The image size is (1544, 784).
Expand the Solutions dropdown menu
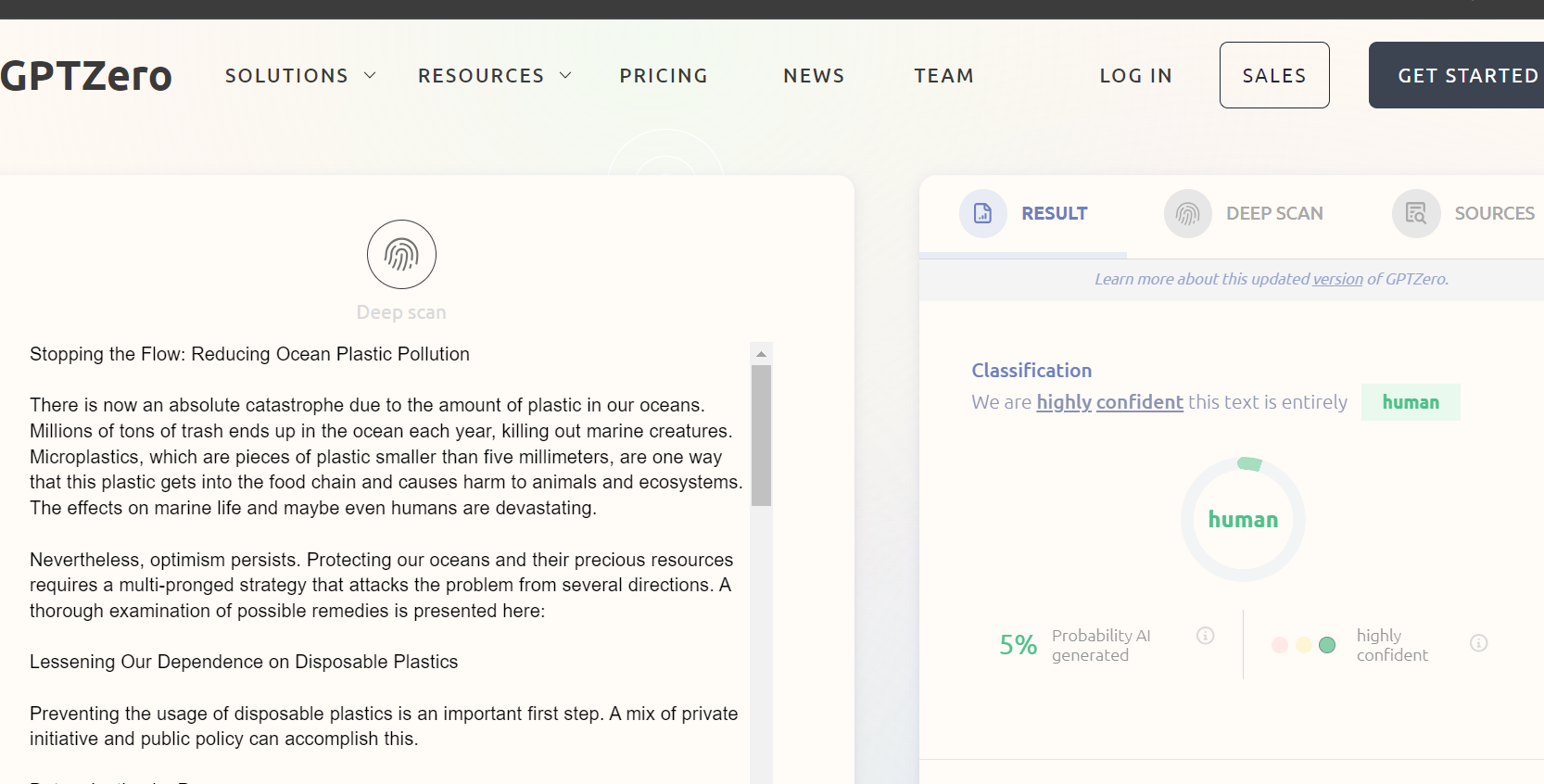[x=299, y=75]
